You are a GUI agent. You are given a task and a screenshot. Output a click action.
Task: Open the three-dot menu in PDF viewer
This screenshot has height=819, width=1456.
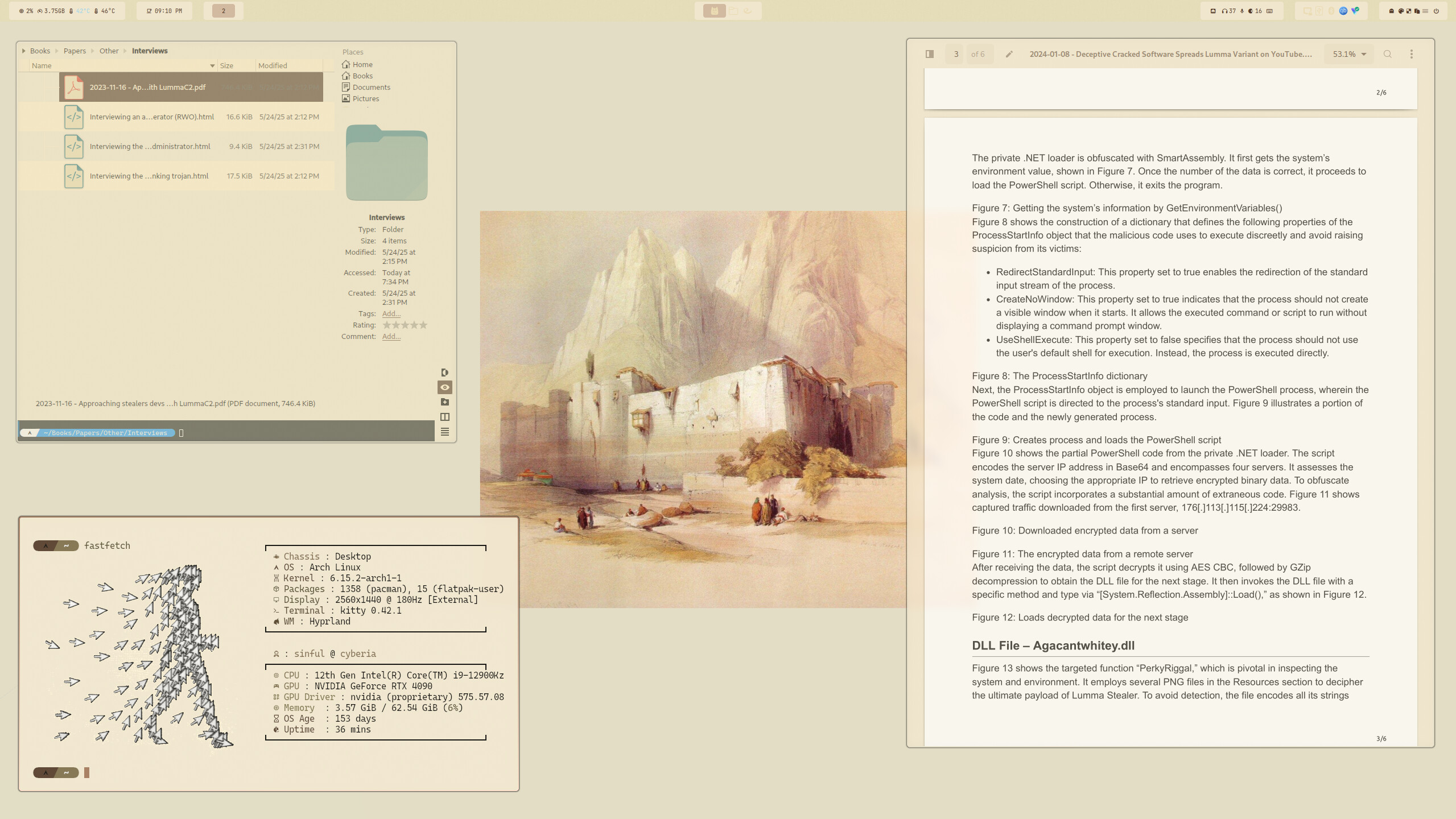tap(1411, 54)
